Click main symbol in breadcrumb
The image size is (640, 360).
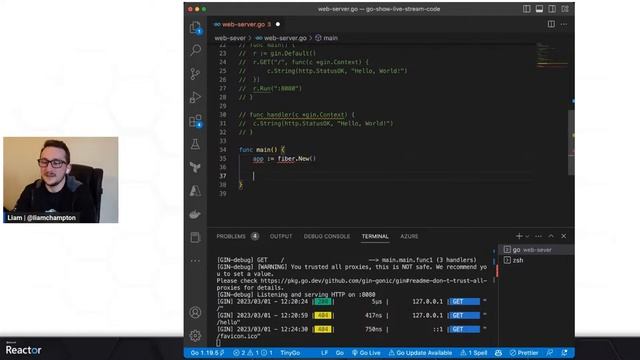(x=326, y=38)
